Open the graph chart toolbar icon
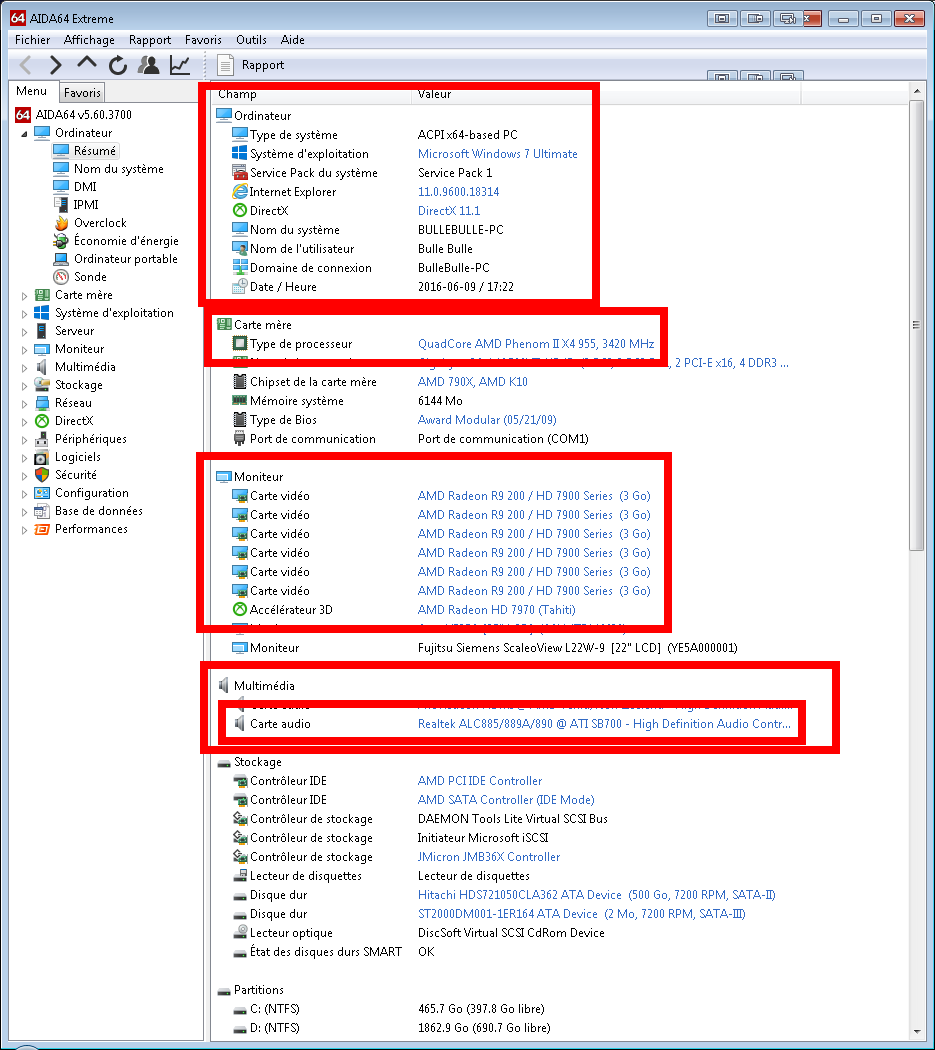Image resolution: width=935 pixels, height=1050 pixels. [180, 65]
